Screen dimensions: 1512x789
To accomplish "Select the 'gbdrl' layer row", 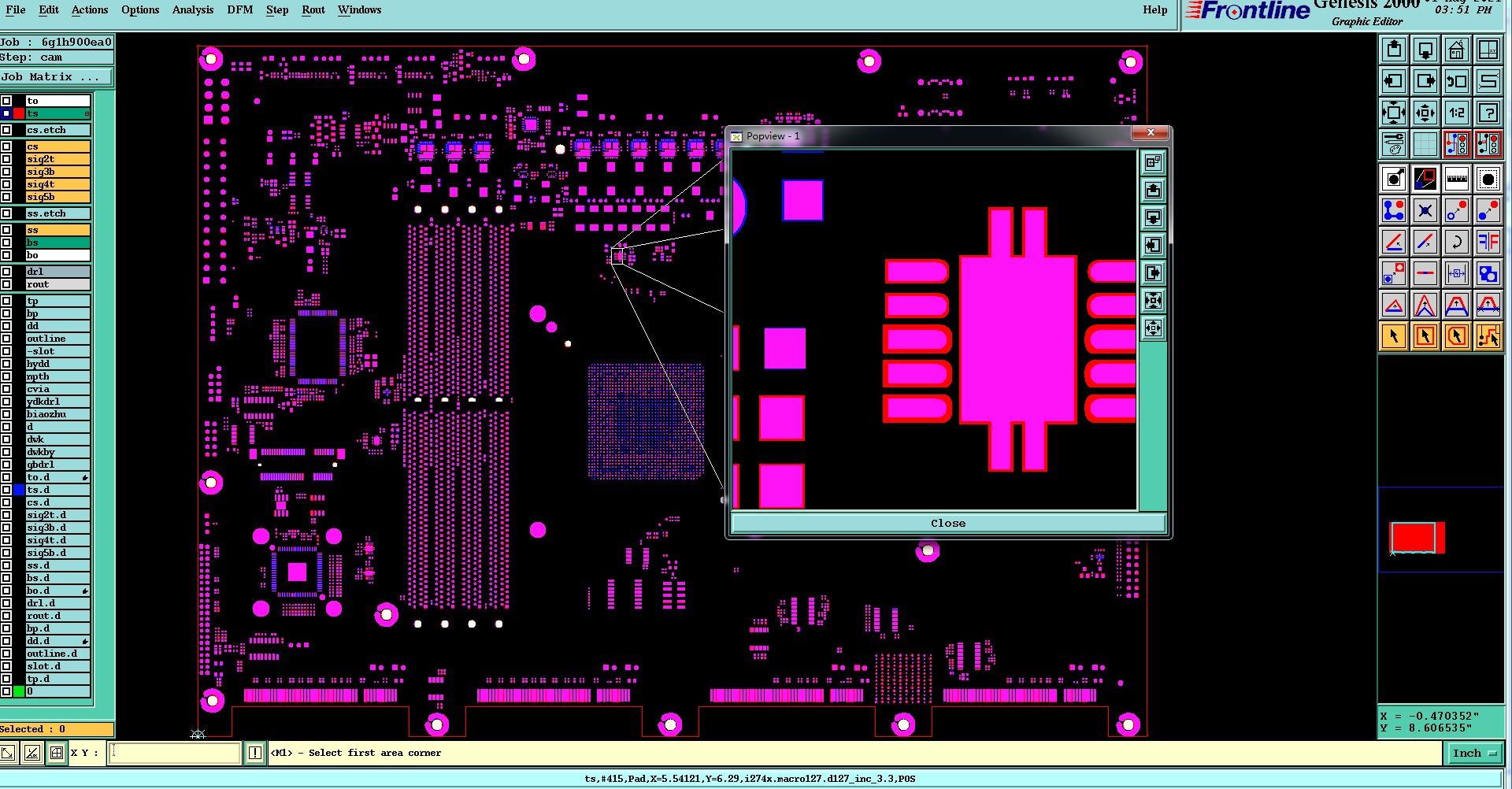I will [x=57, y=465].
